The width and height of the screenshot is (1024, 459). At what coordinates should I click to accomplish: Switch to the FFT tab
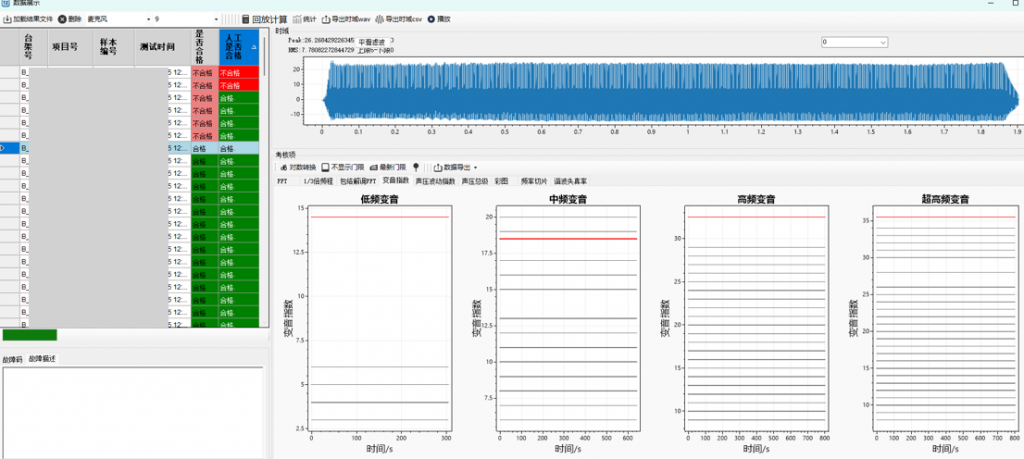pos(282,181)
